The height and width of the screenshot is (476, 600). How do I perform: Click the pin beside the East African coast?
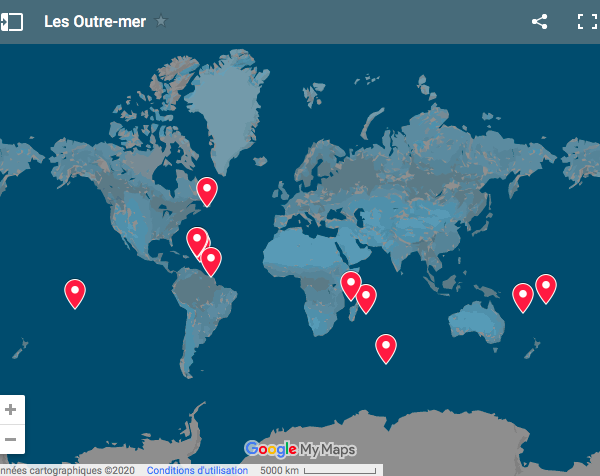(x=351, y=284)
